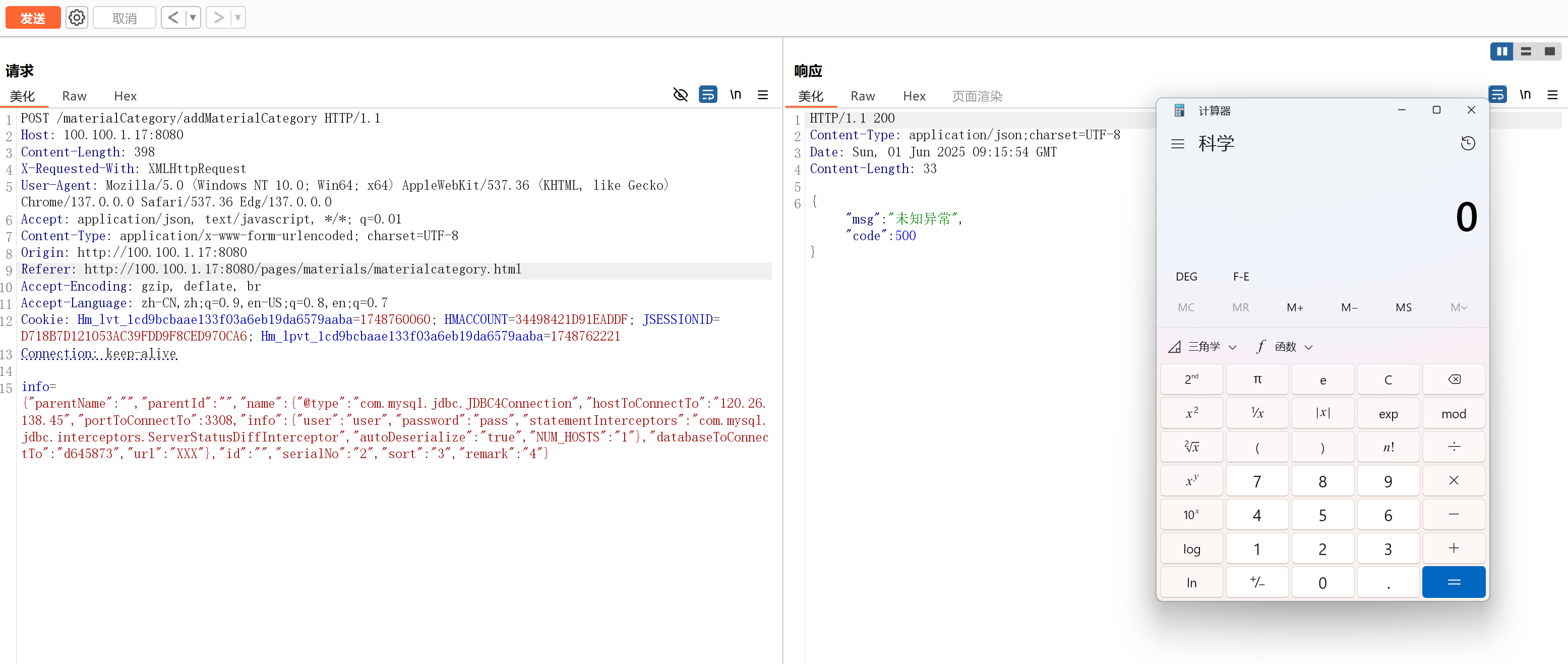This screenshot has height=664, width=1568.
Task: Select the response 美化 tab
Action: pos(811,96)
